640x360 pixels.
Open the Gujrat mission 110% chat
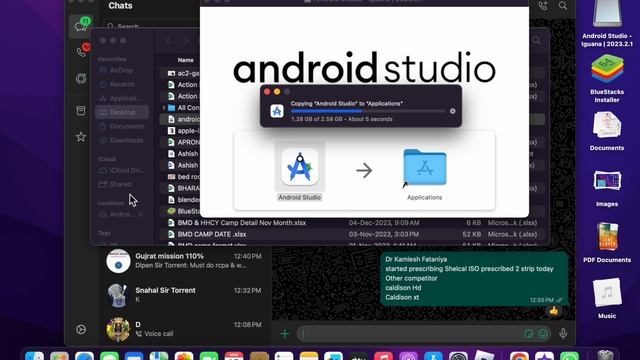pyautogui.click(x=184, y=261)
